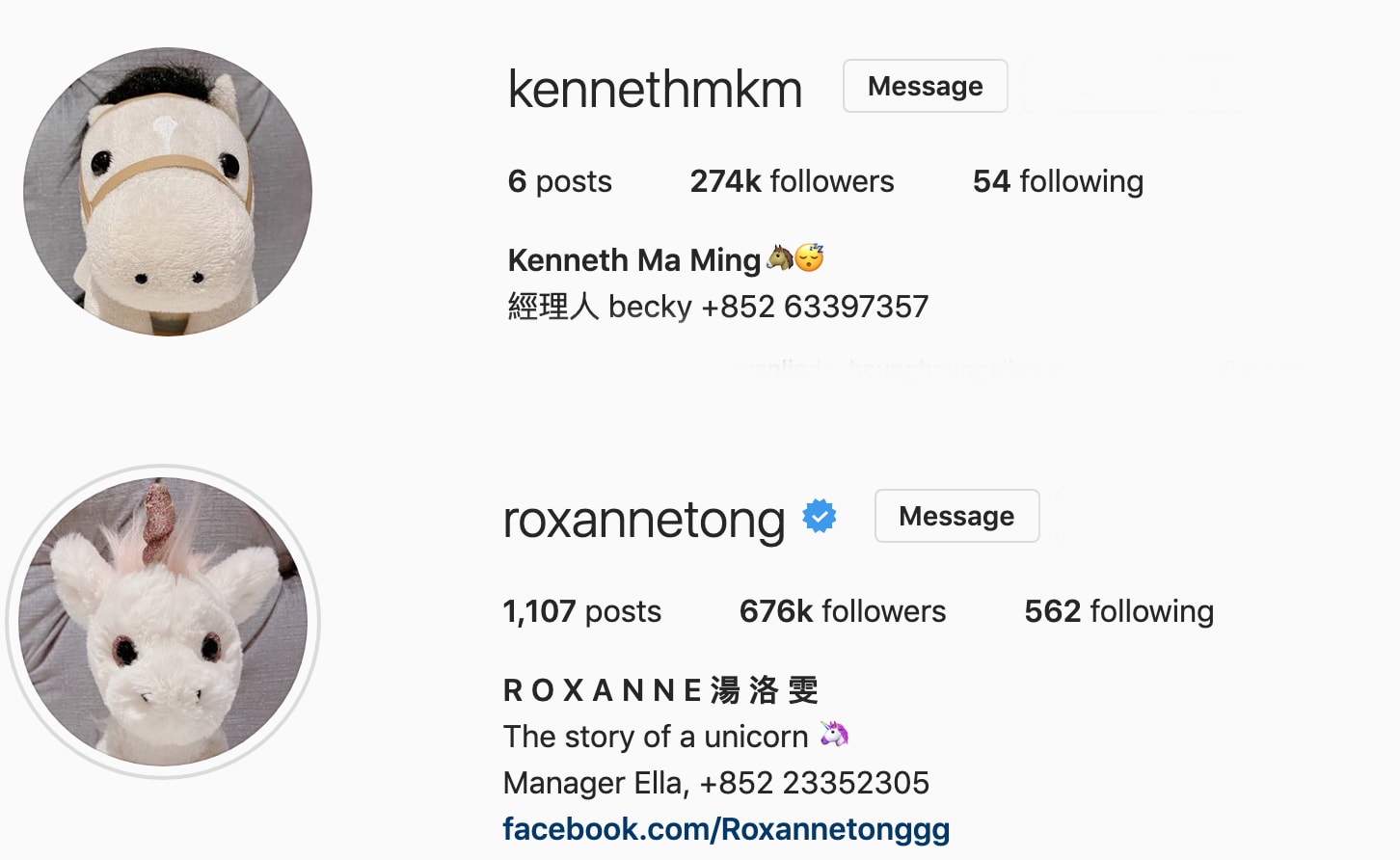View kennethmkm's 54 following list
The height and width of the screenshot is (860, 1400).
click(x=1058, y=181)
